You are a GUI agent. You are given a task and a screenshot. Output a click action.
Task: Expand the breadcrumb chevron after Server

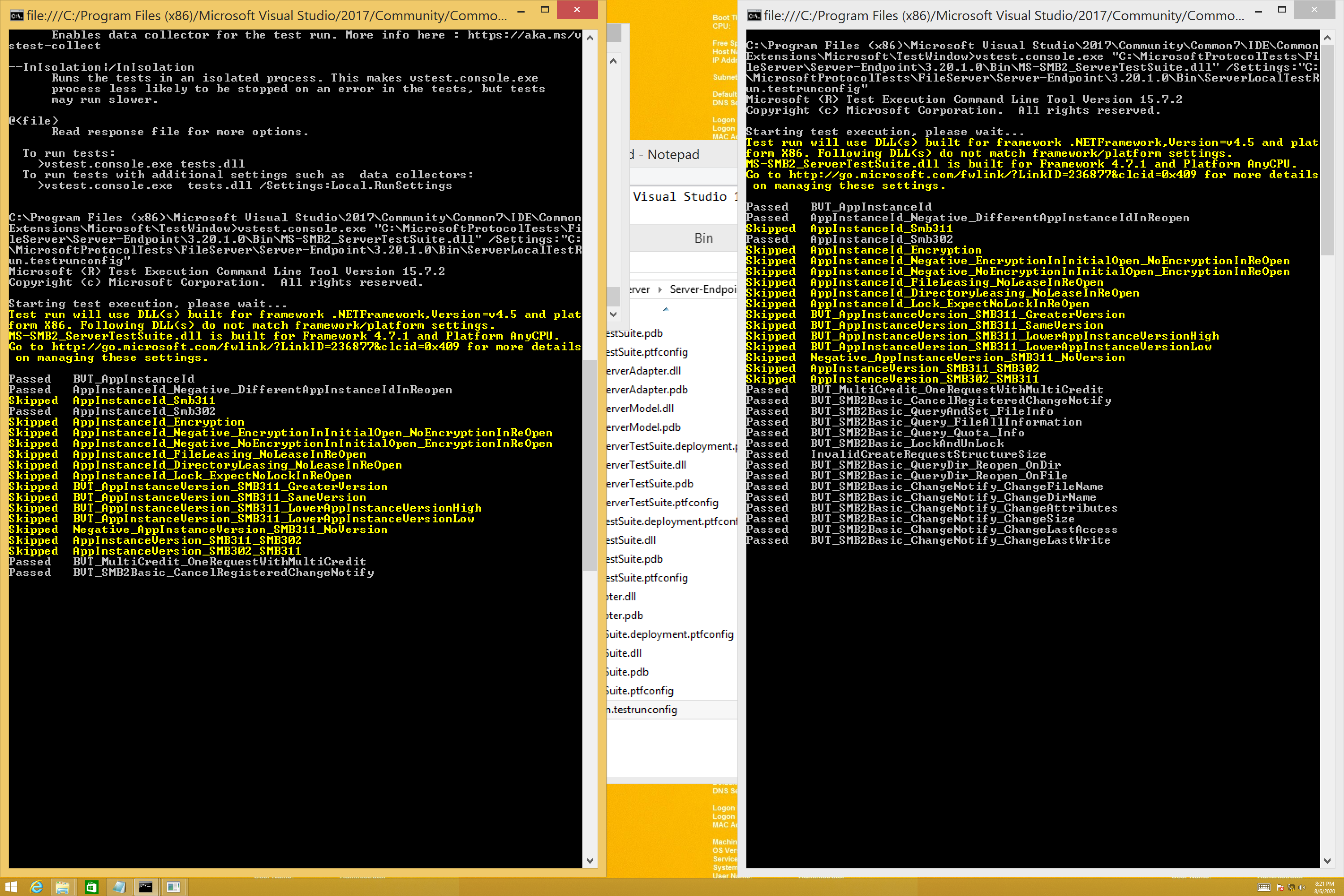(x=659, y=289)
